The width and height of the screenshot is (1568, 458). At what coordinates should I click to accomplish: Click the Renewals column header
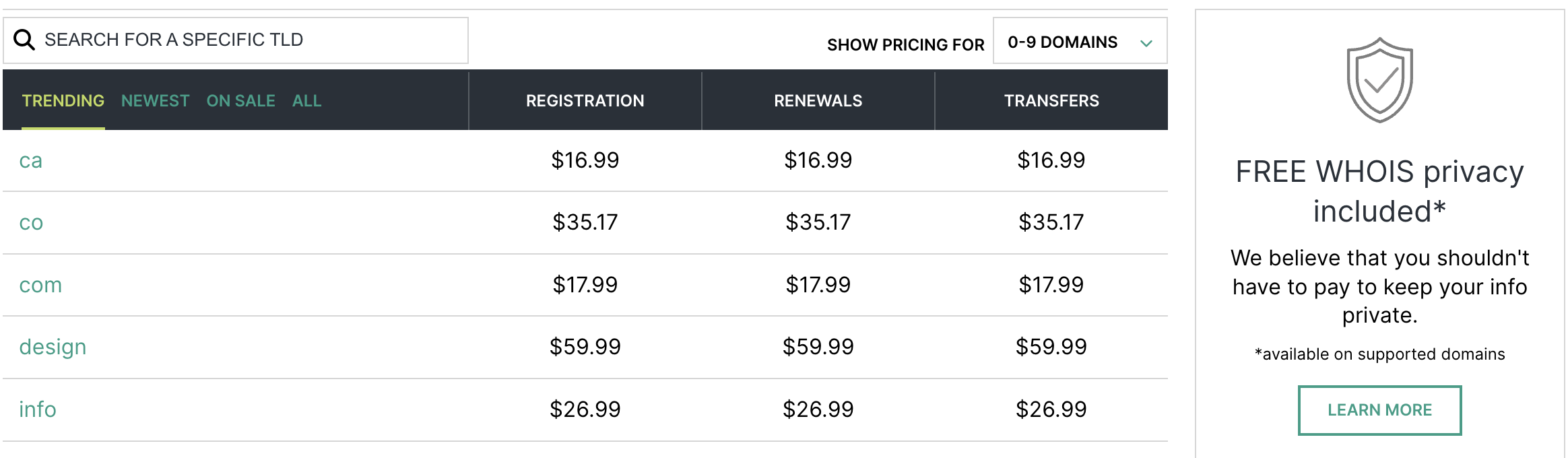[818, 101]
